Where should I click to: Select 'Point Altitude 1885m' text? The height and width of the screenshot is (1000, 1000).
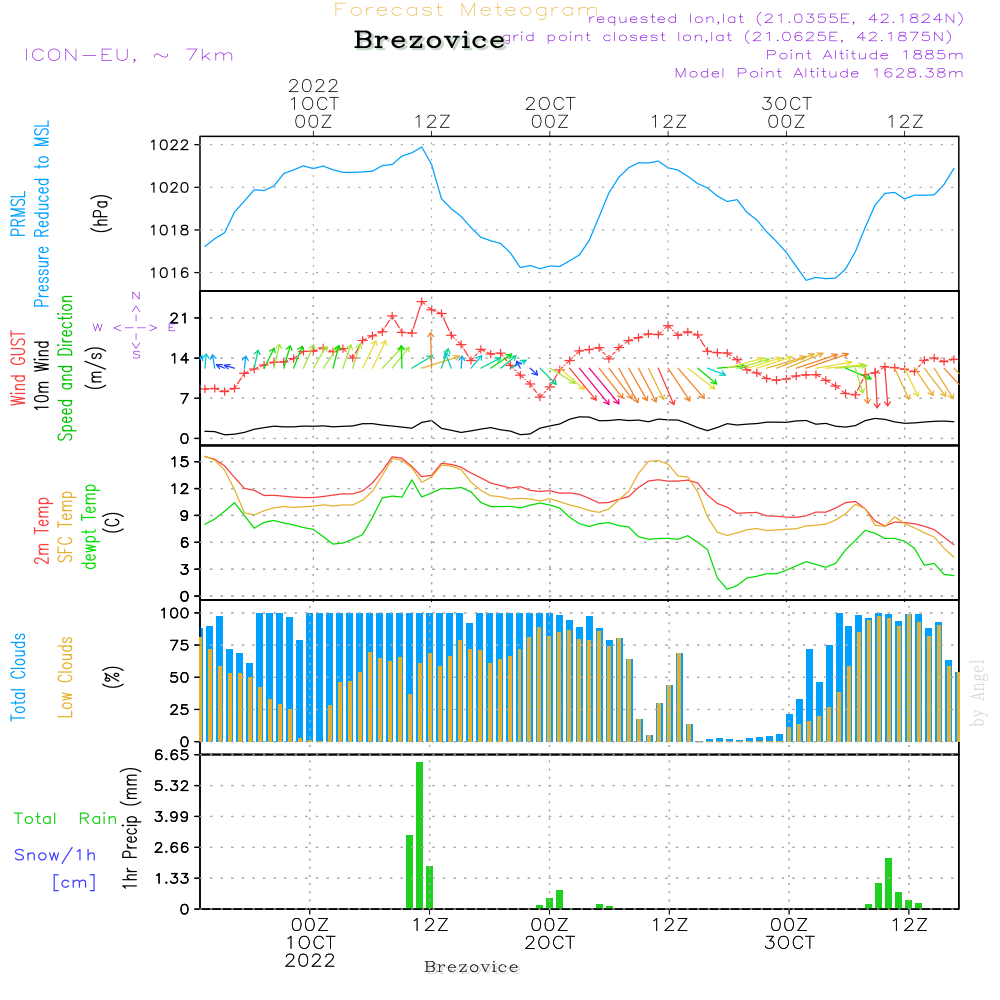click(865, 55)
